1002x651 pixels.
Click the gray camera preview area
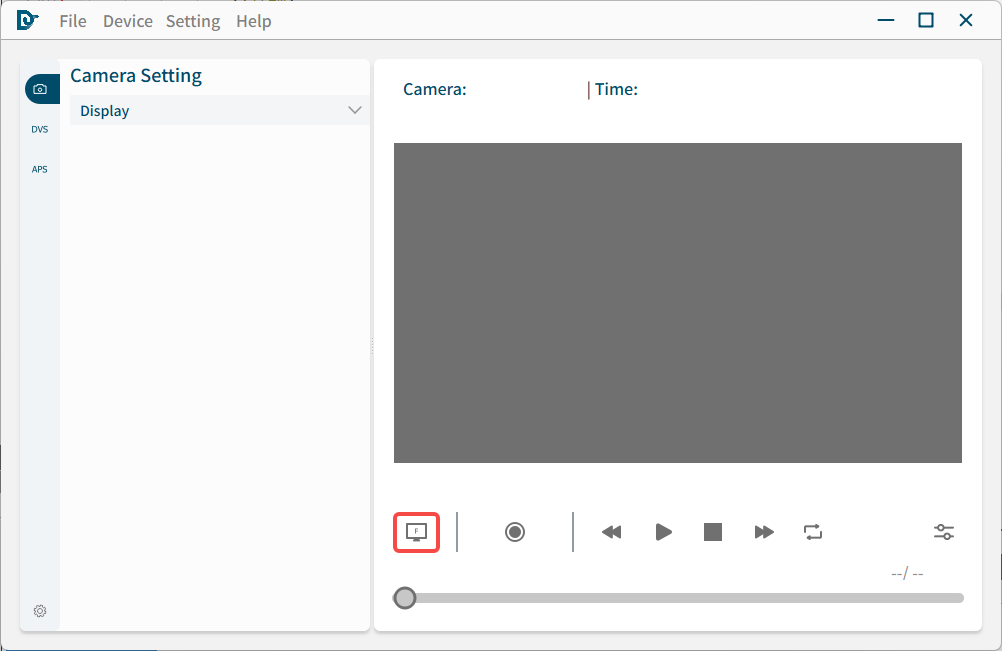(x=678, y=303)
